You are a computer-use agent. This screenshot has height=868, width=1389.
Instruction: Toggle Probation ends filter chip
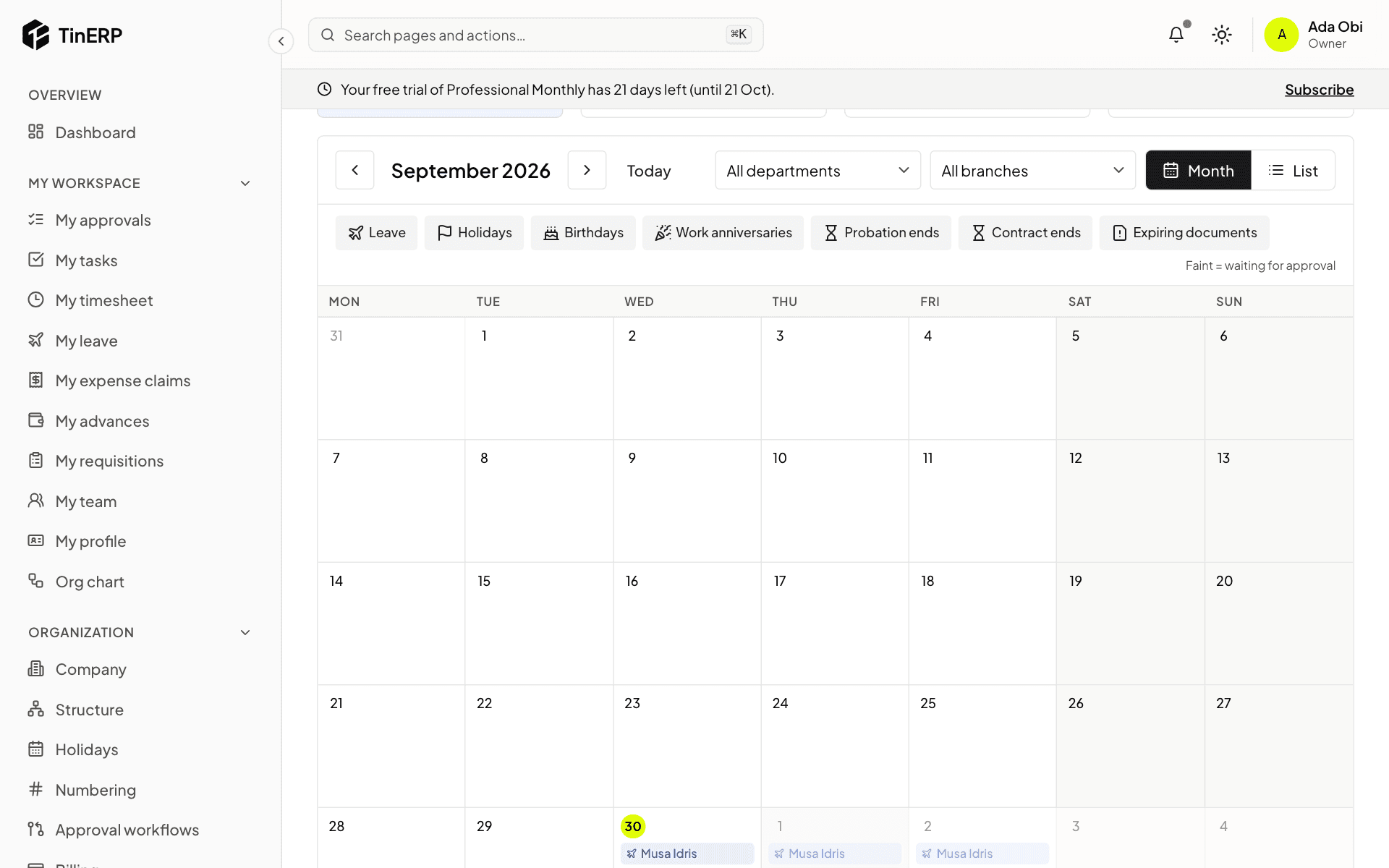[881, 233]
